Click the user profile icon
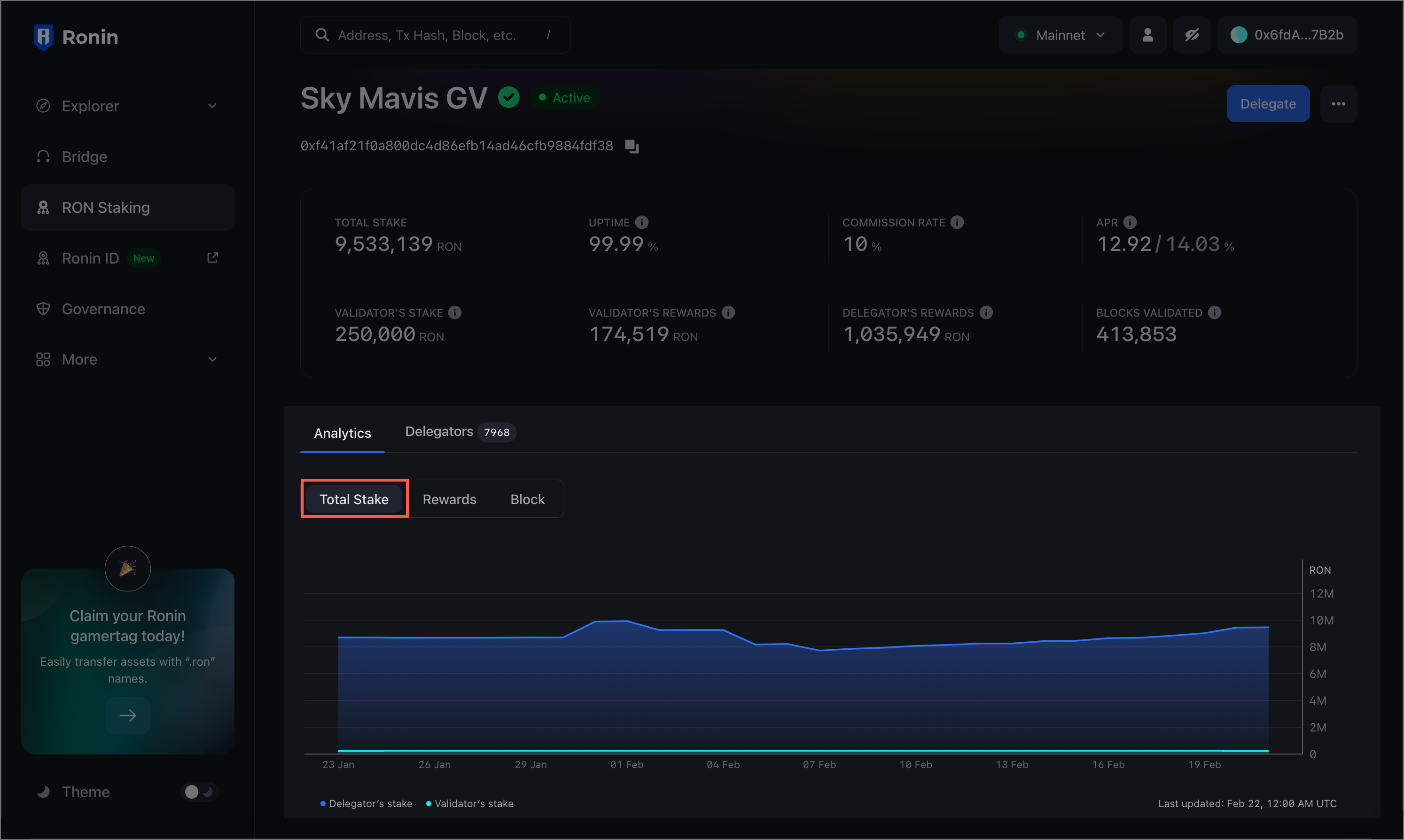The image size is (1404, 840). (1147, 35)
